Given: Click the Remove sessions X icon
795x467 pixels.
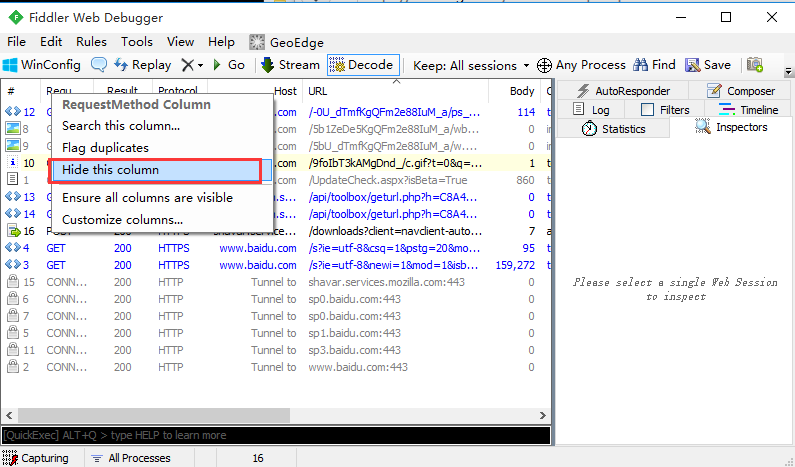Looking at the screenshot, I should point(187,65).
